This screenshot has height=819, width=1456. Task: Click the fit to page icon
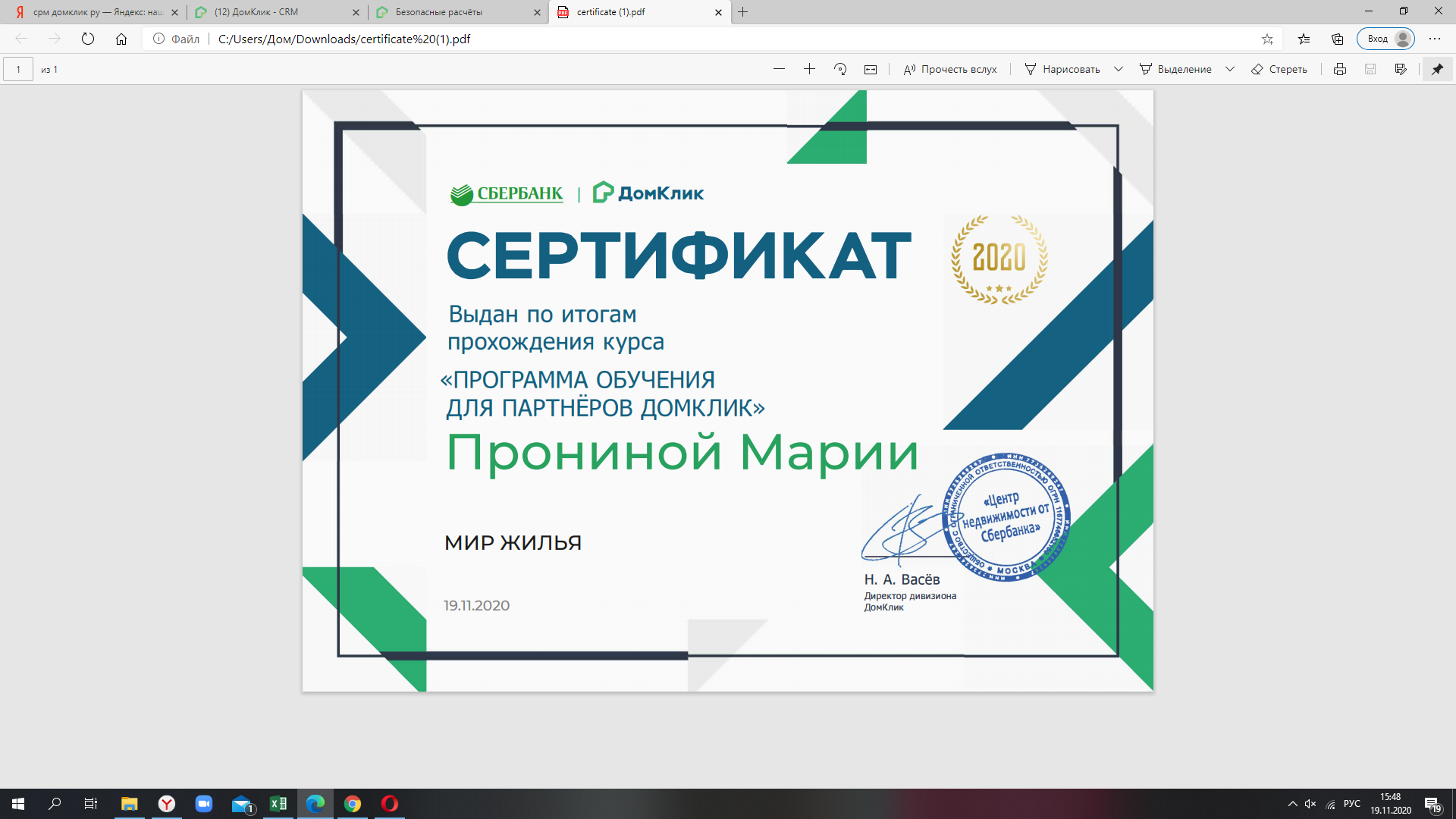click(871, 69)
